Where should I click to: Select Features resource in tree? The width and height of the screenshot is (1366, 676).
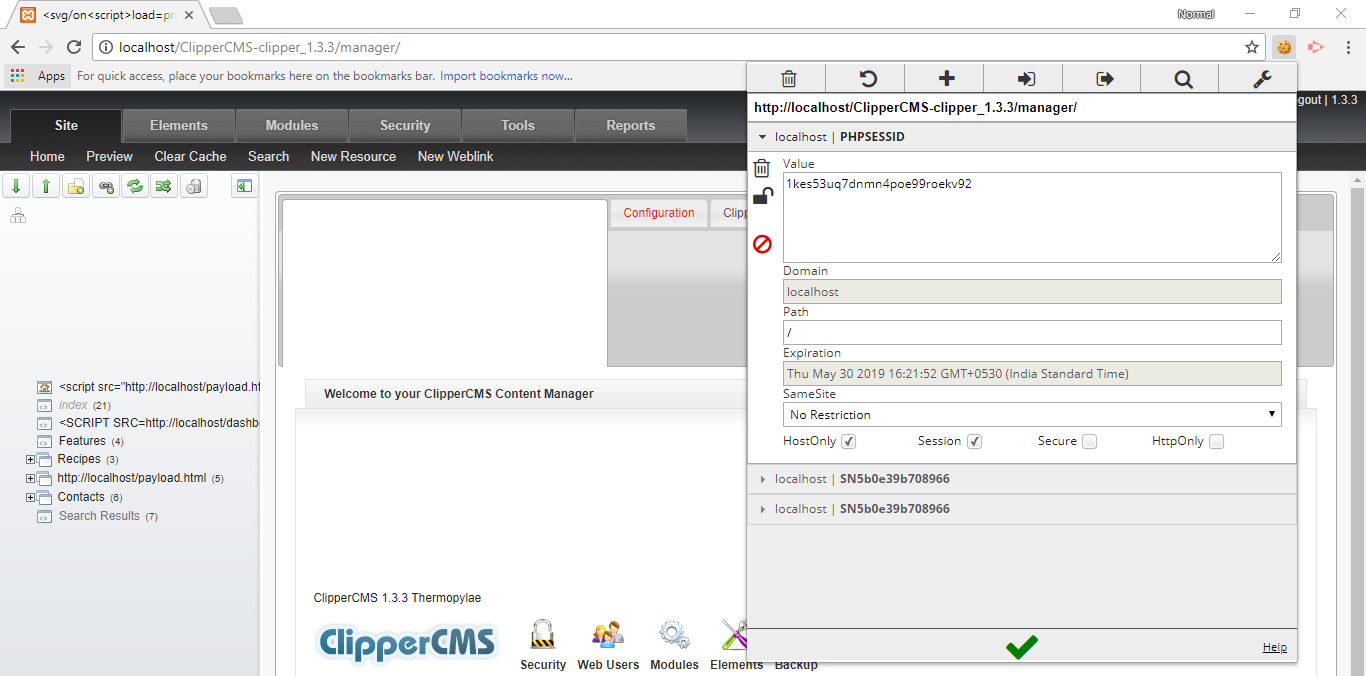click(82, 441)
